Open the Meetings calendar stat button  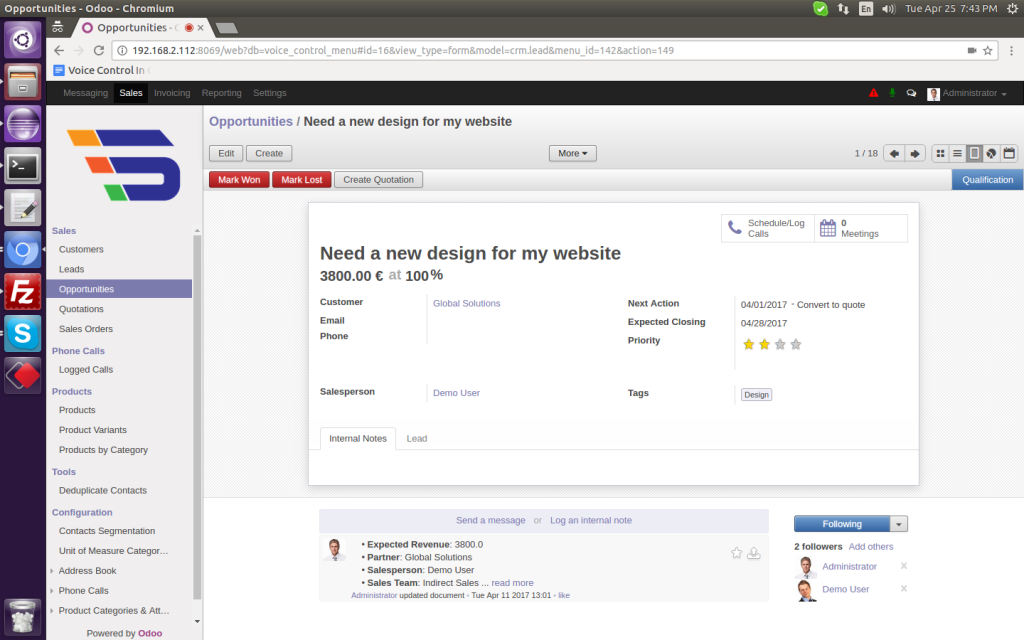[860, 228]
